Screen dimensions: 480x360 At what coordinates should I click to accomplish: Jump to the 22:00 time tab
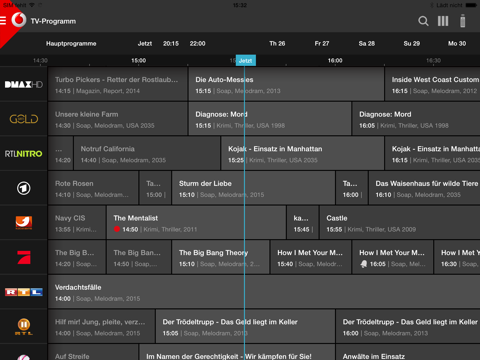(x=197, y=44)
